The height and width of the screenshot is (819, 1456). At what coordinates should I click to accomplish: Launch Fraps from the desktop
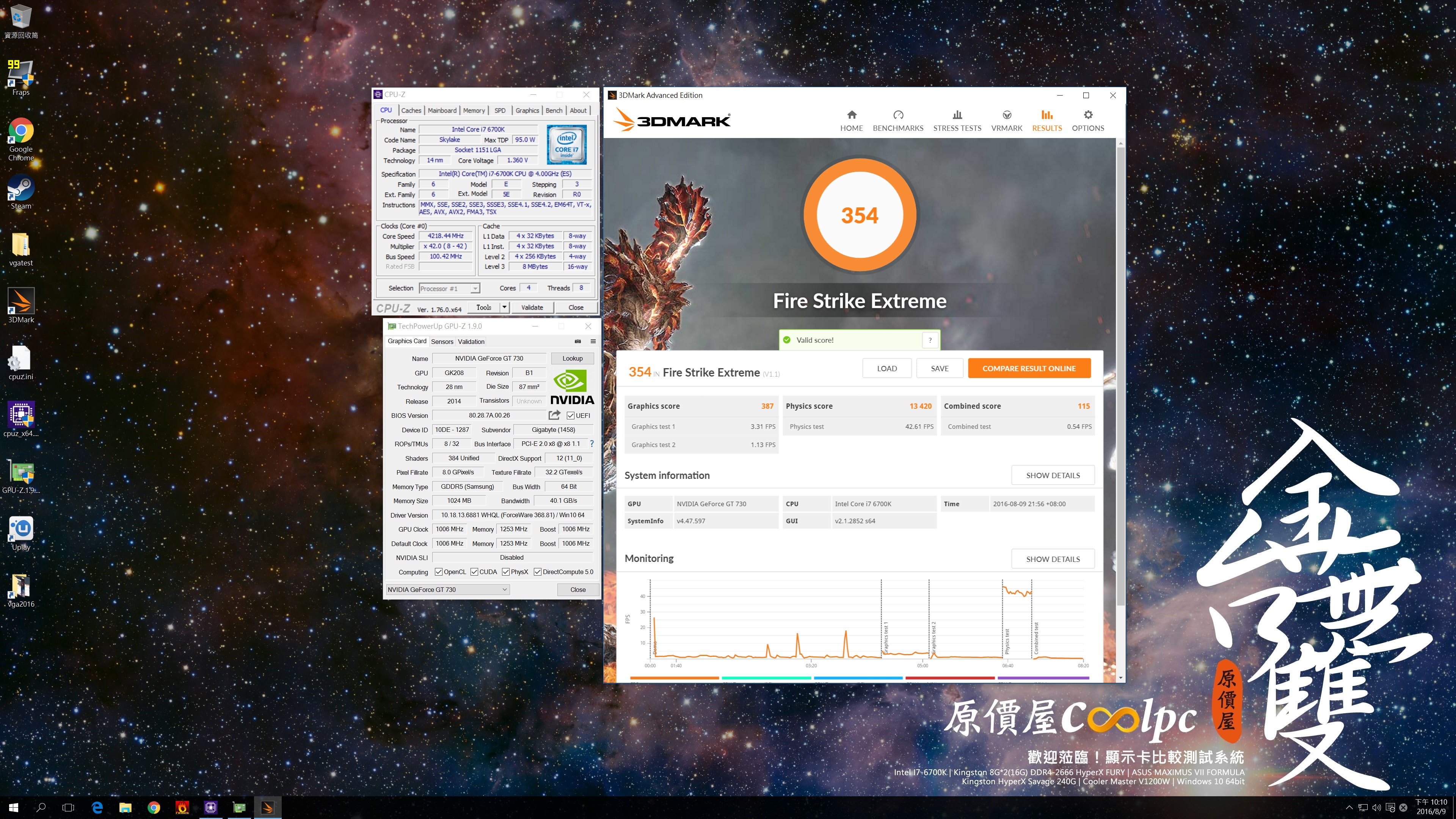21,78
